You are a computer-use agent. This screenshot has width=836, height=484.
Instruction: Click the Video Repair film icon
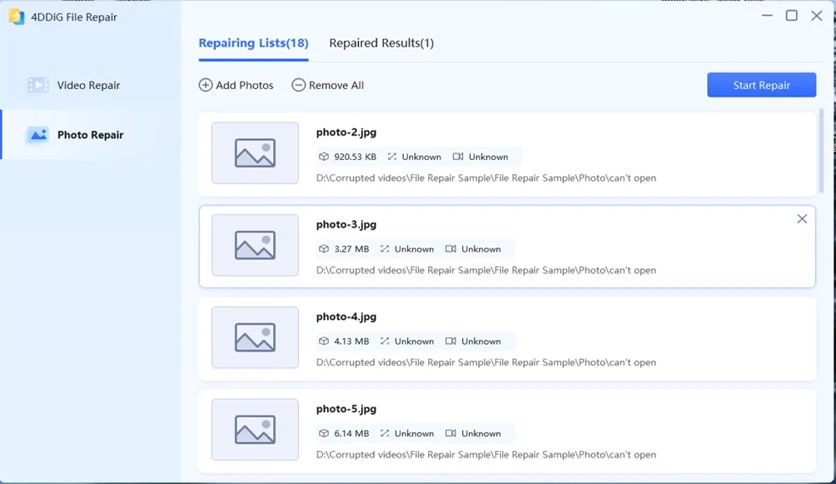(38, 85)
